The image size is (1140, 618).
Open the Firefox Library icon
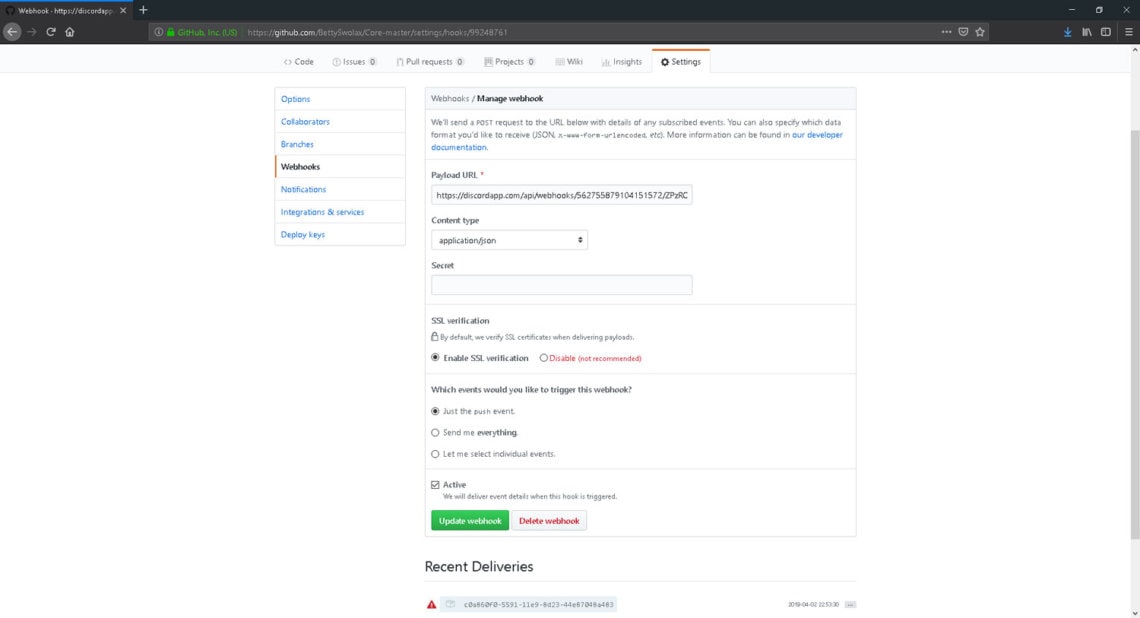1086,31
